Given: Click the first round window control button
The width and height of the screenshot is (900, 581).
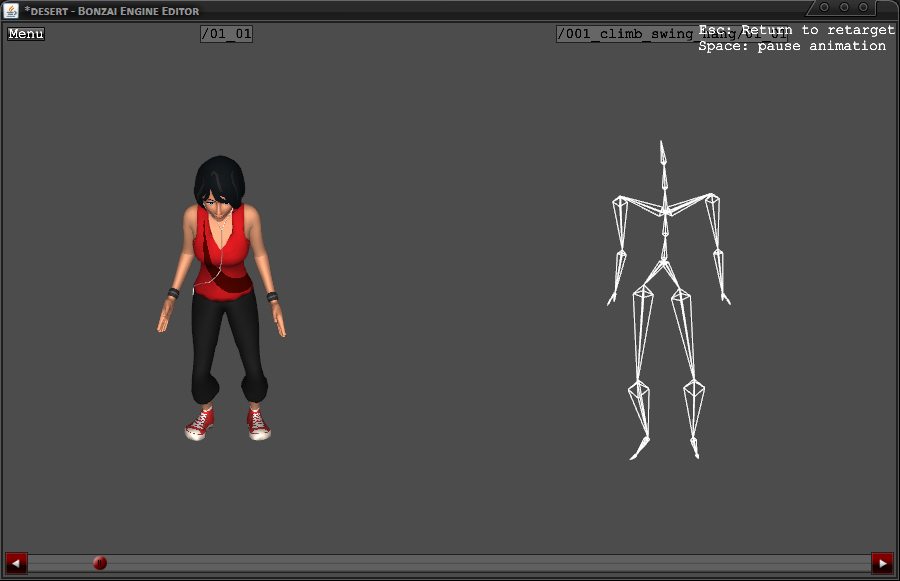Looking at the screenshot, I should pyautogui.click(x=825, y=7).
